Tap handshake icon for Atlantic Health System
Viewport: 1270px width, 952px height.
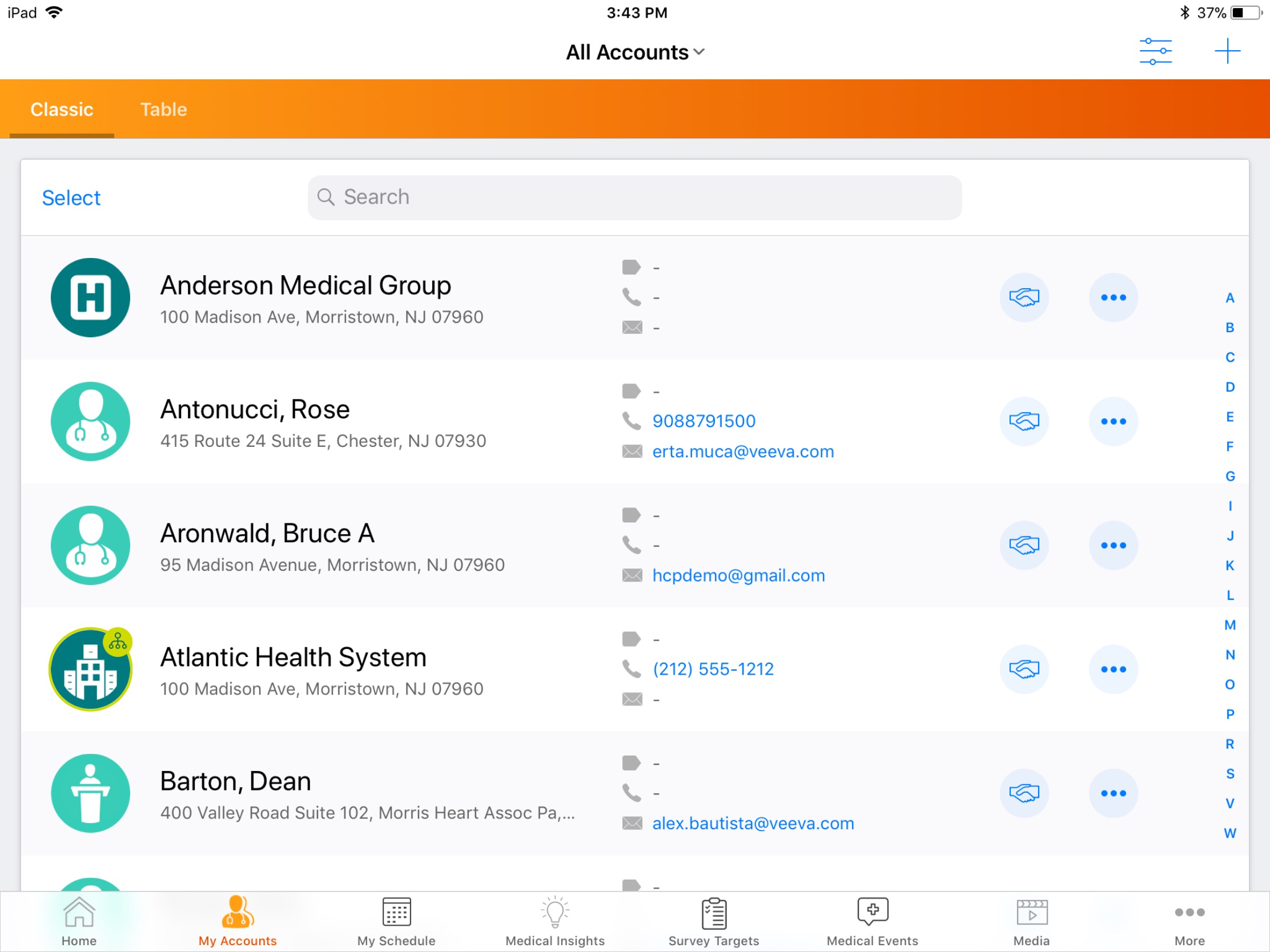[x=1024, y=669]
